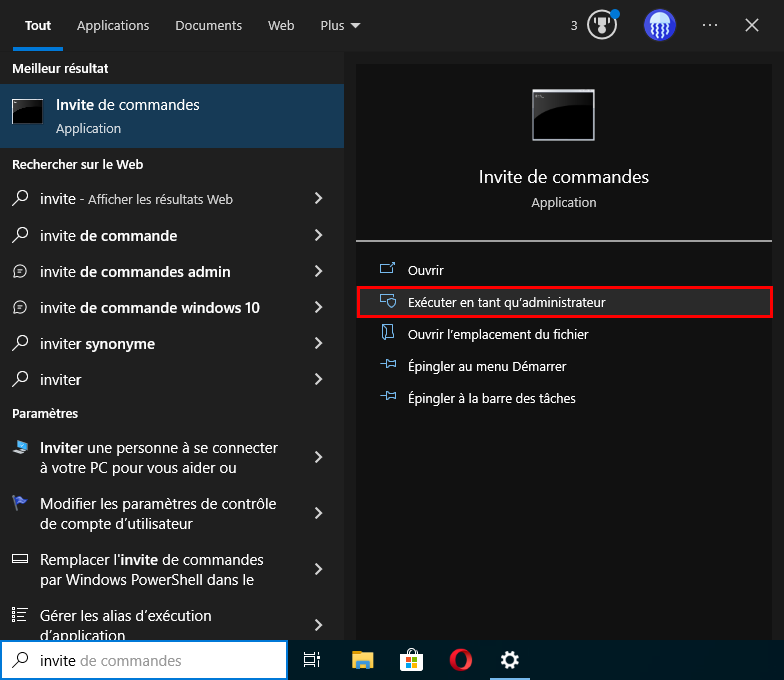784x680 pixels.
Task: Click search icon beside 'inviter synonyme'
Action: tap(20, 342)
